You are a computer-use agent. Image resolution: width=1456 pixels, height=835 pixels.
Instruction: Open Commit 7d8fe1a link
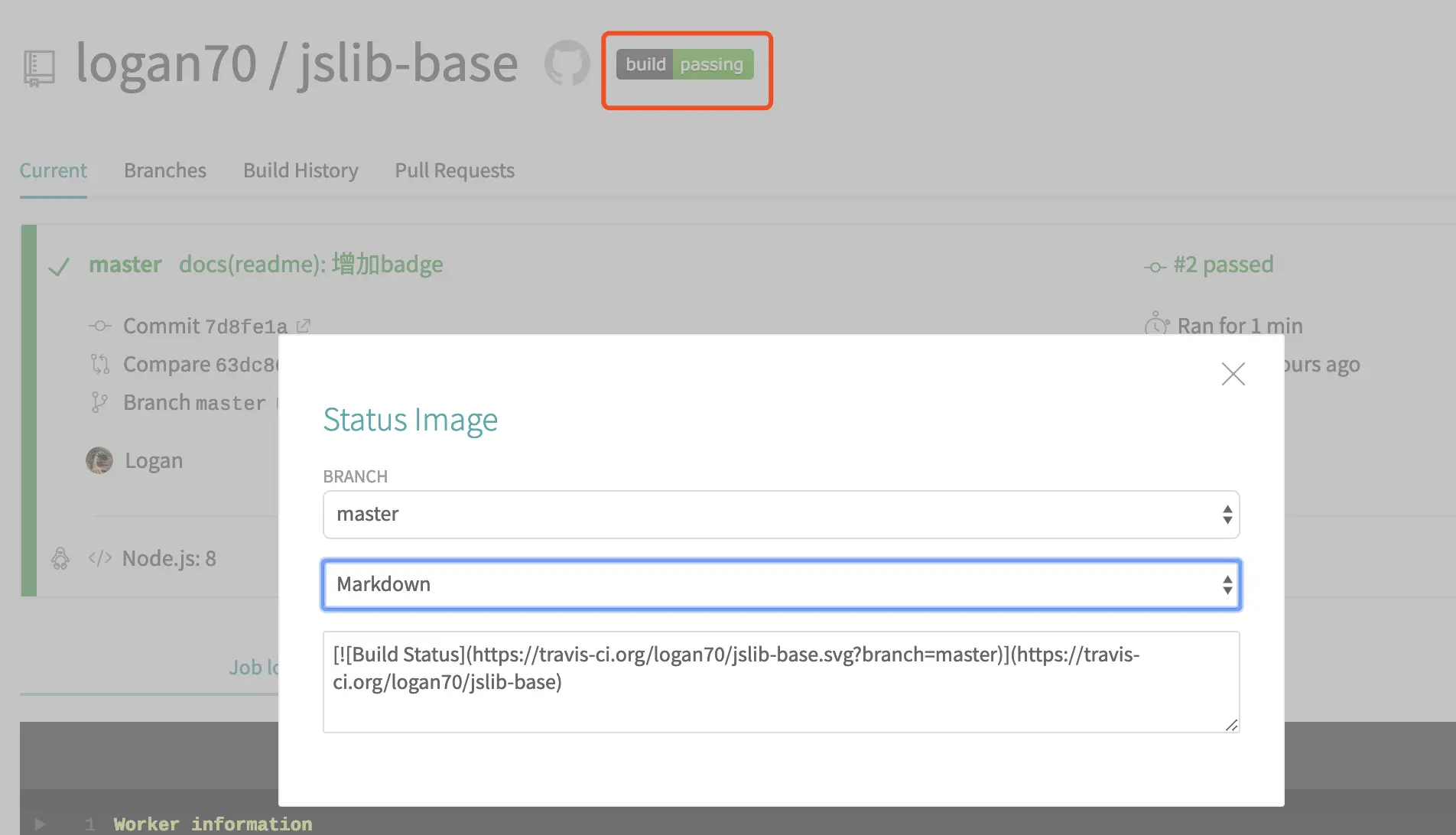click(206, 327)
